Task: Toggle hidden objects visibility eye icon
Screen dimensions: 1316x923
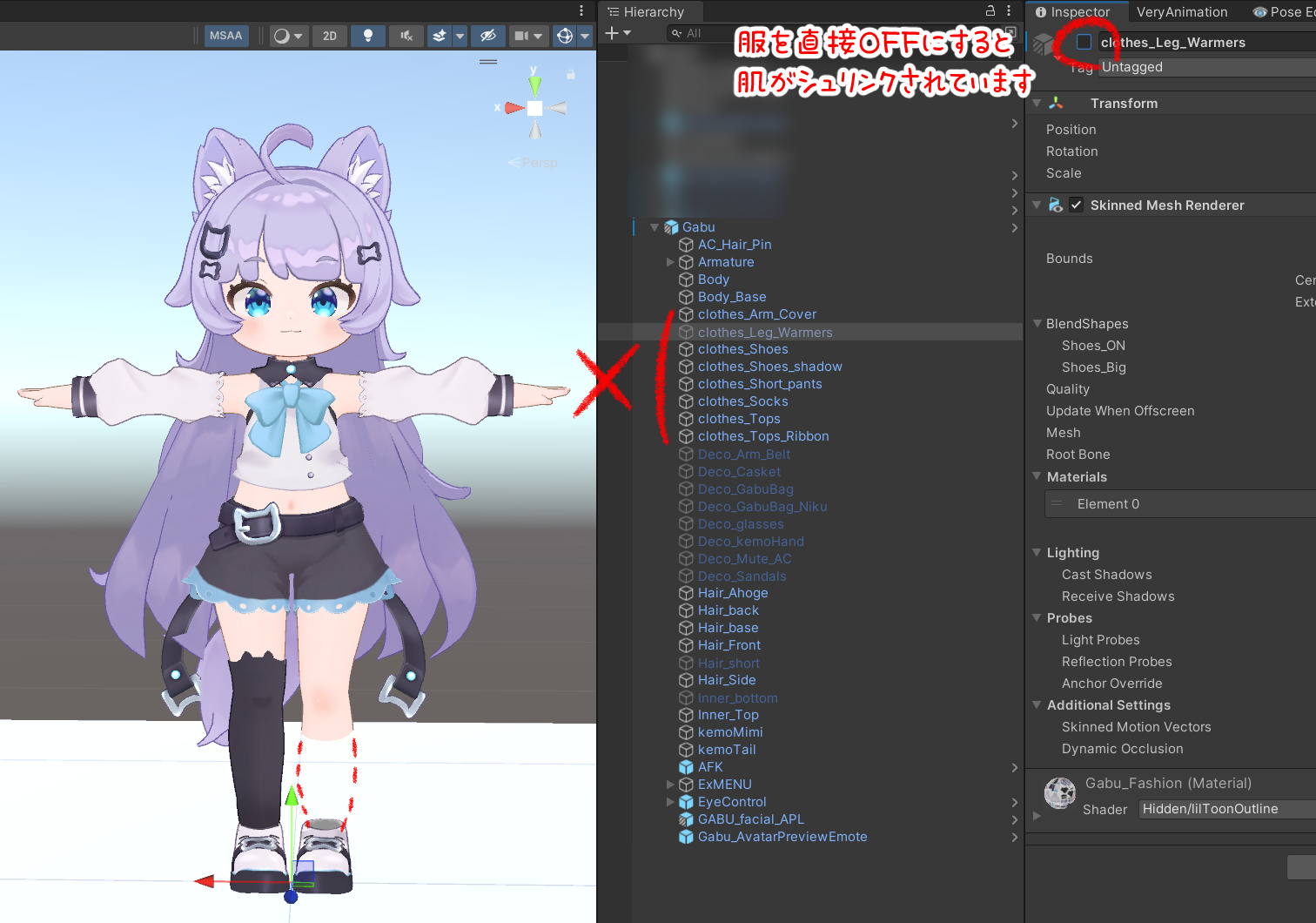Action: tap(488, 36)
